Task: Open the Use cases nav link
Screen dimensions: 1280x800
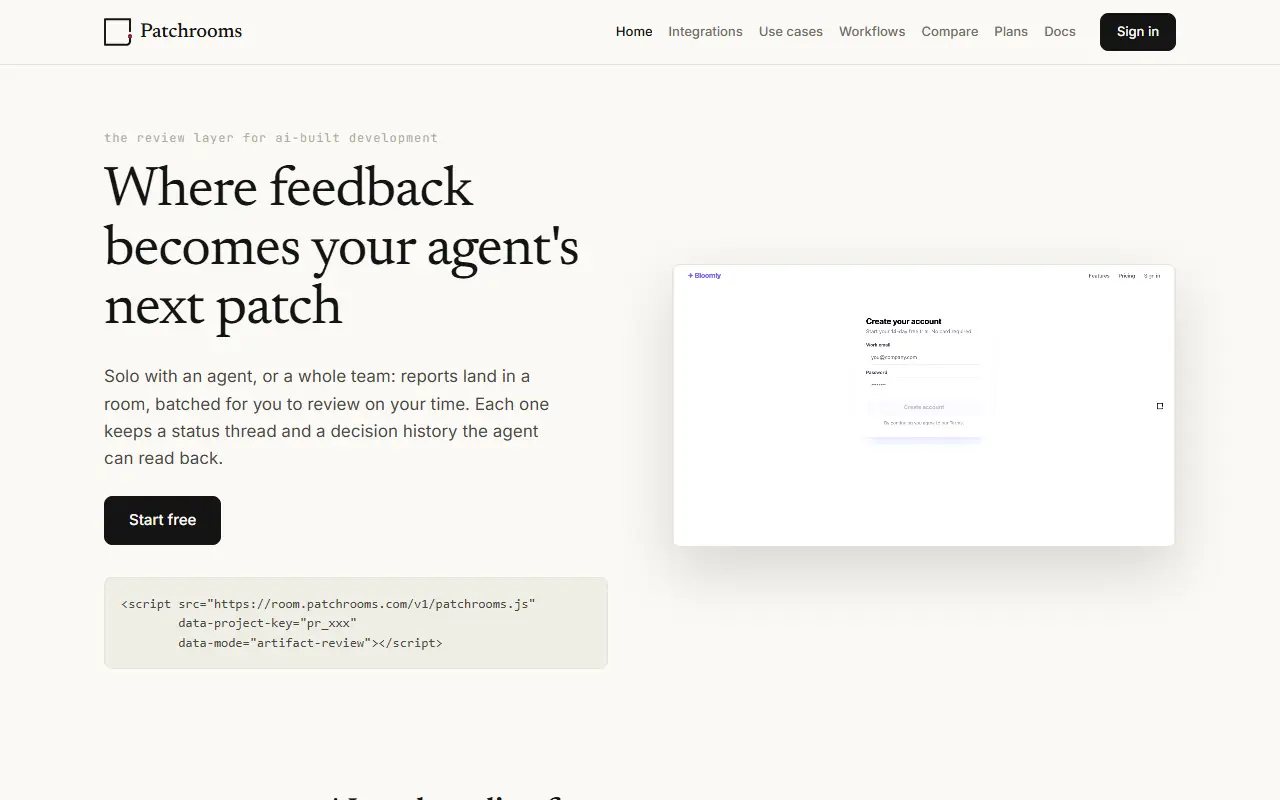Action: (791, 32)
